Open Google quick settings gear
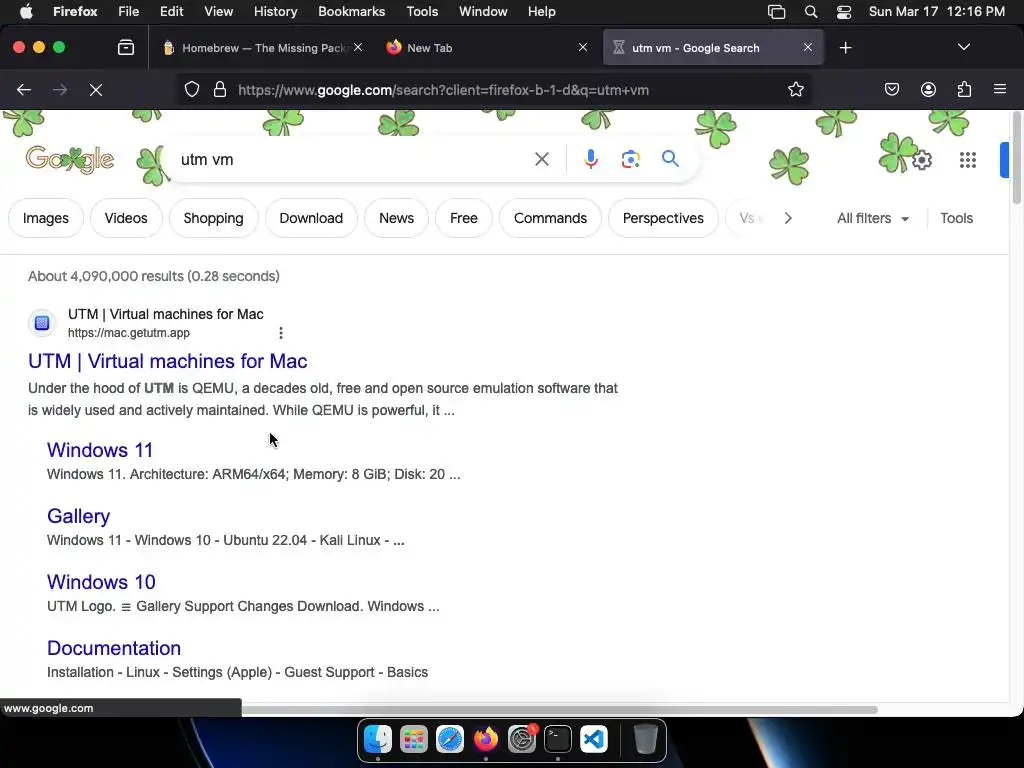 point(921,160)
